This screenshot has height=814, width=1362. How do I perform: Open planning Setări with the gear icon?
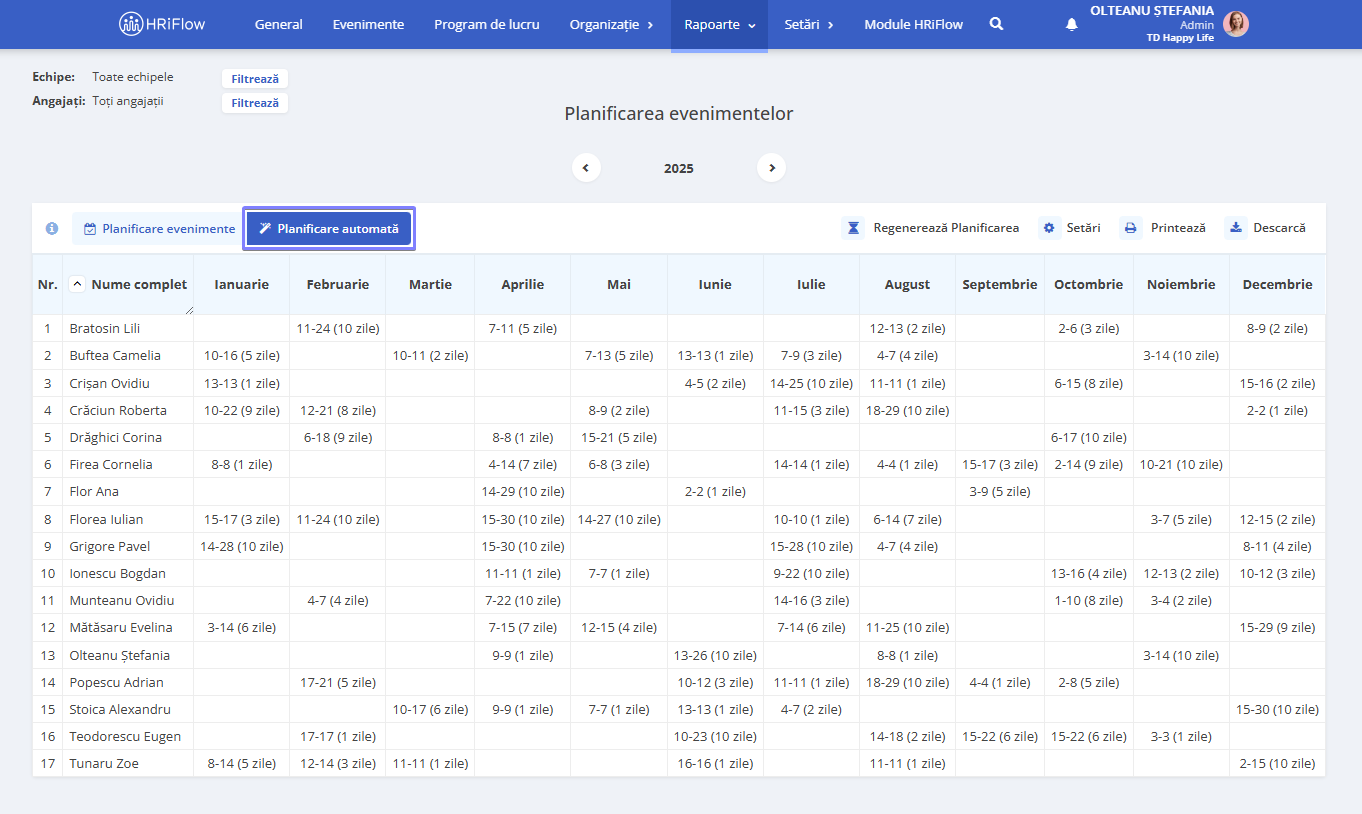1071,228
